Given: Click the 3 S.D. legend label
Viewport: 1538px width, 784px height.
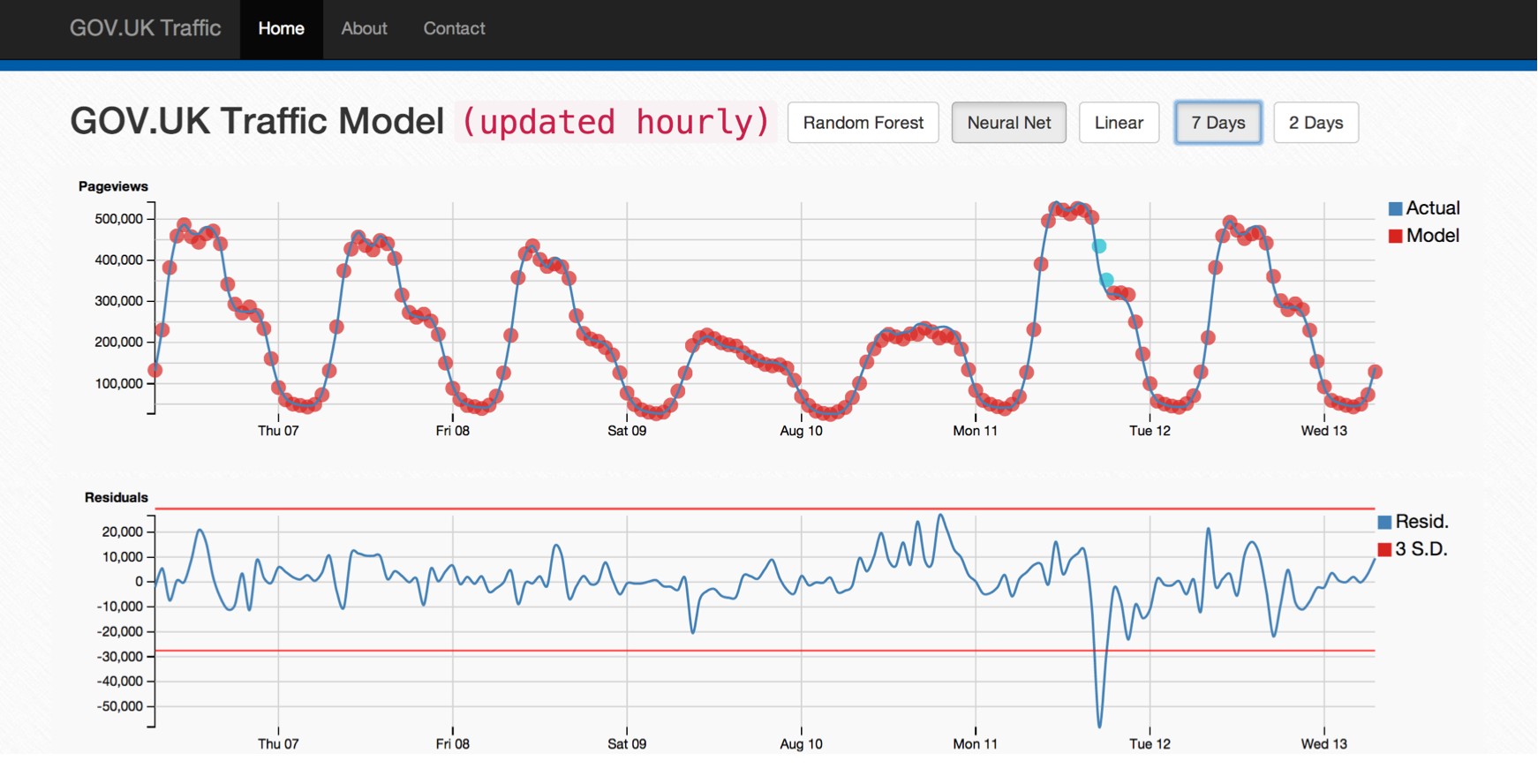Looking at the screenshot, I should click(1421, 549).
